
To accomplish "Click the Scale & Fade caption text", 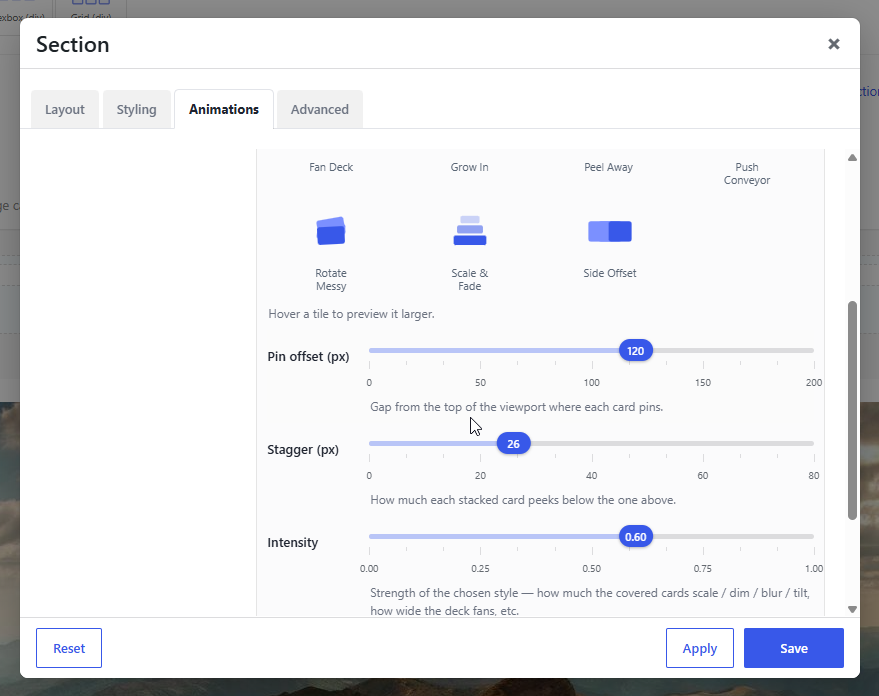I will [470, 280].
